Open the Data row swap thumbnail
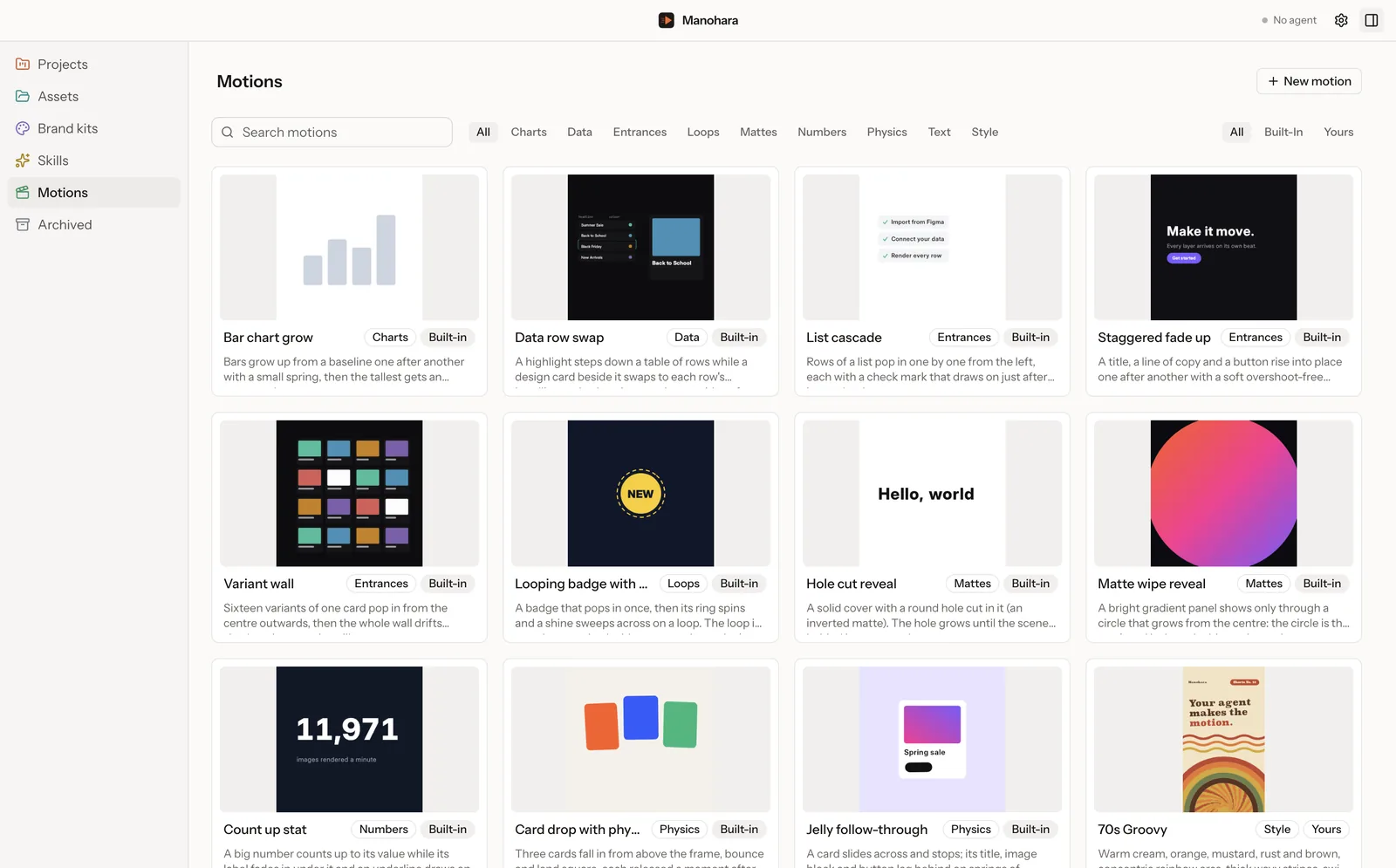This screenshot has width=1396, height=868. pos(640,248)
